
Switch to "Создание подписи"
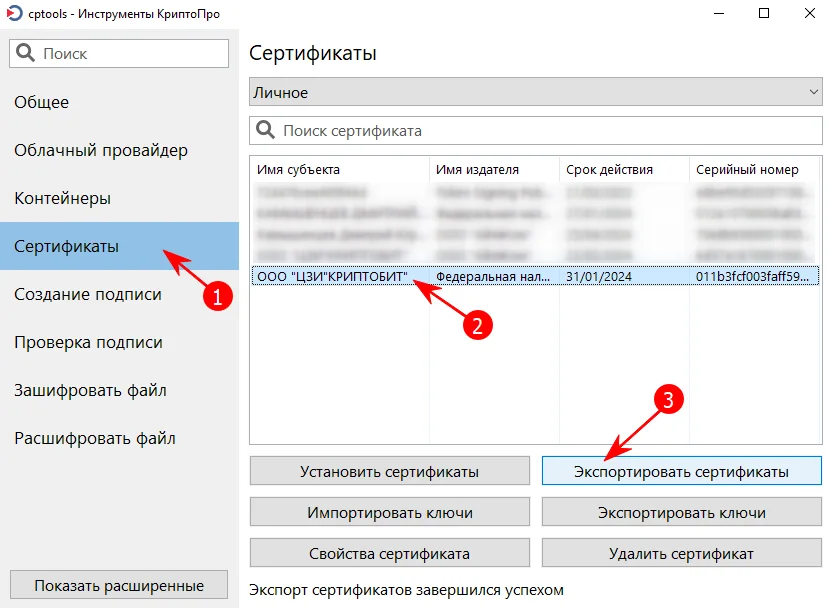click(x=89, y=294)
